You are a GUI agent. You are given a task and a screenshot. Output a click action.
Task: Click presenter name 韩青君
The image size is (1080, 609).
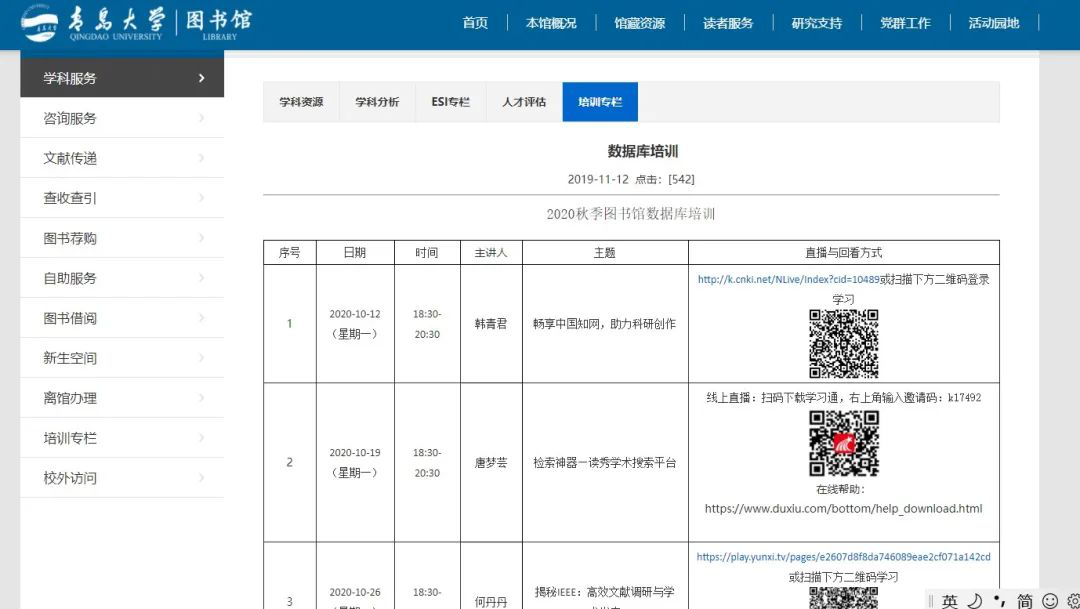(x=490, y=324)
